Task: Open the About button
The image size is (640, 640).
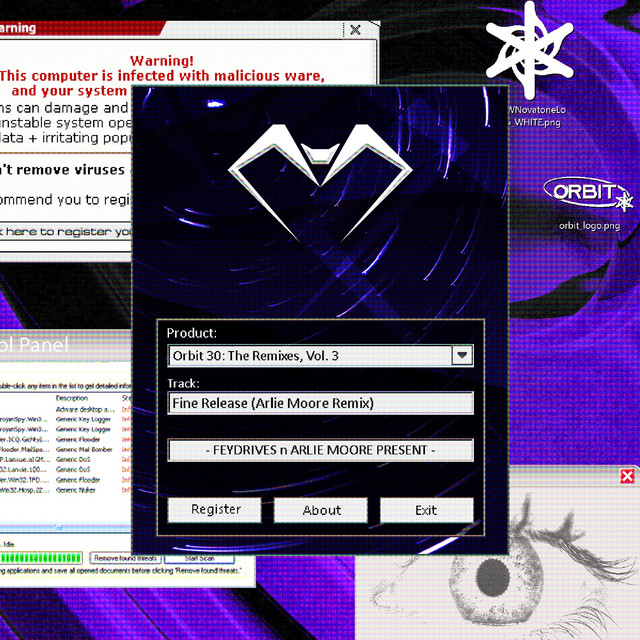Action: (321, 510)
